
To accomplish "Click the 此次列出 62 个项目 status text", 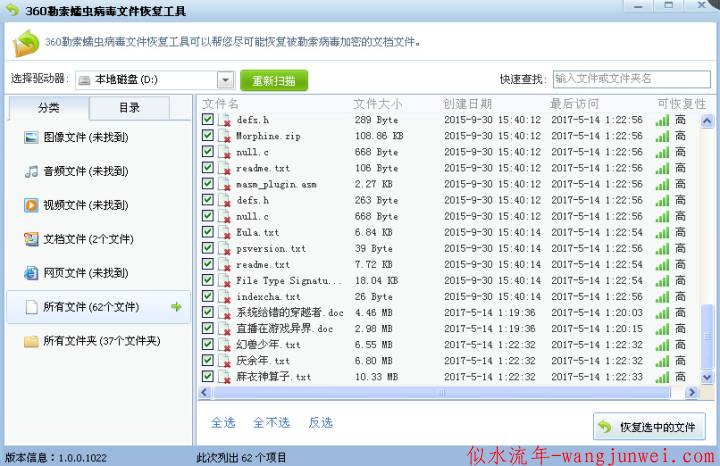I will pos(241,458).
